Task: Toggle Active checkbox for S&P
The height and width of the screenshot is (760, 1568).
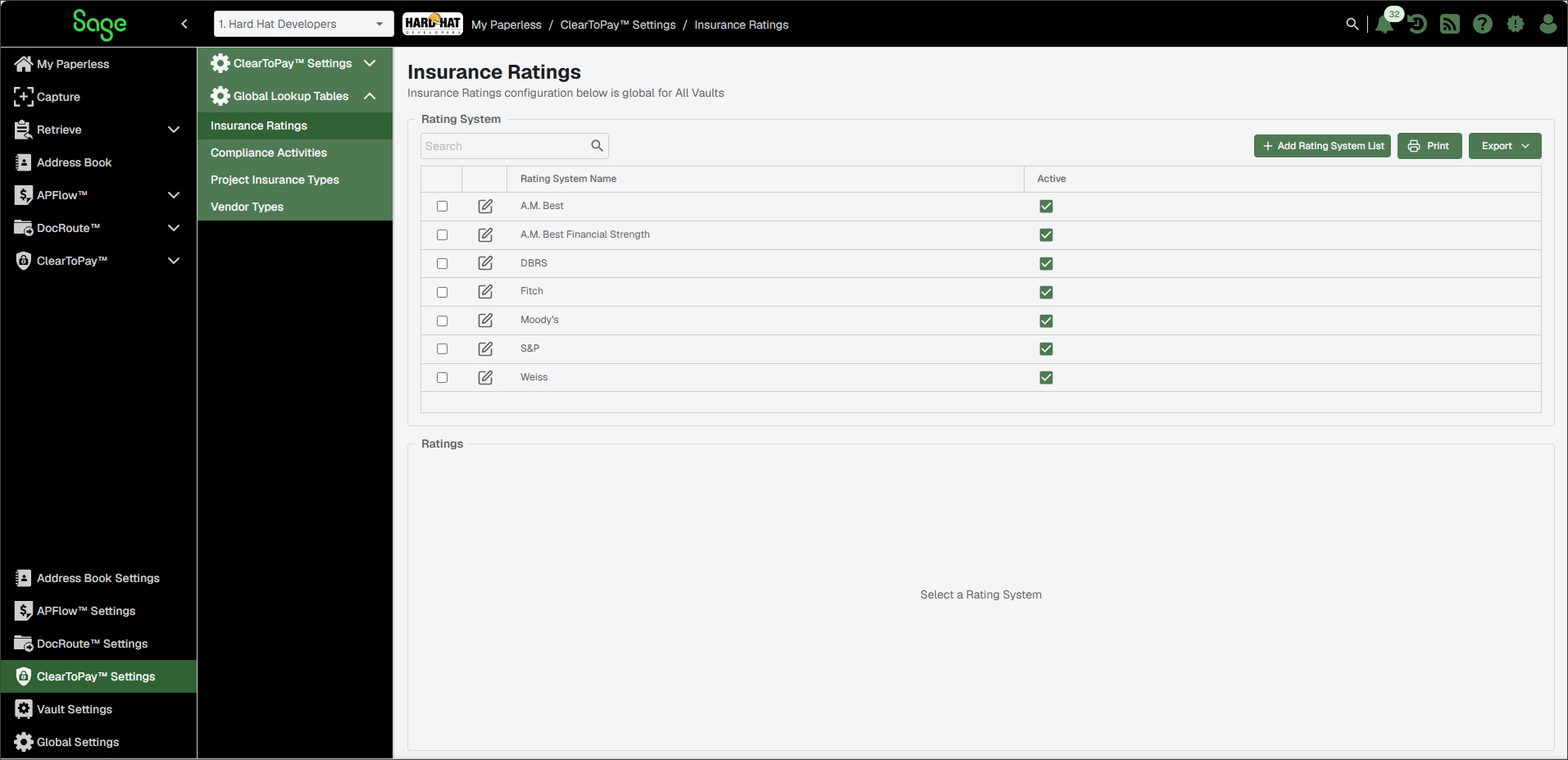Action: (1046, 349)
